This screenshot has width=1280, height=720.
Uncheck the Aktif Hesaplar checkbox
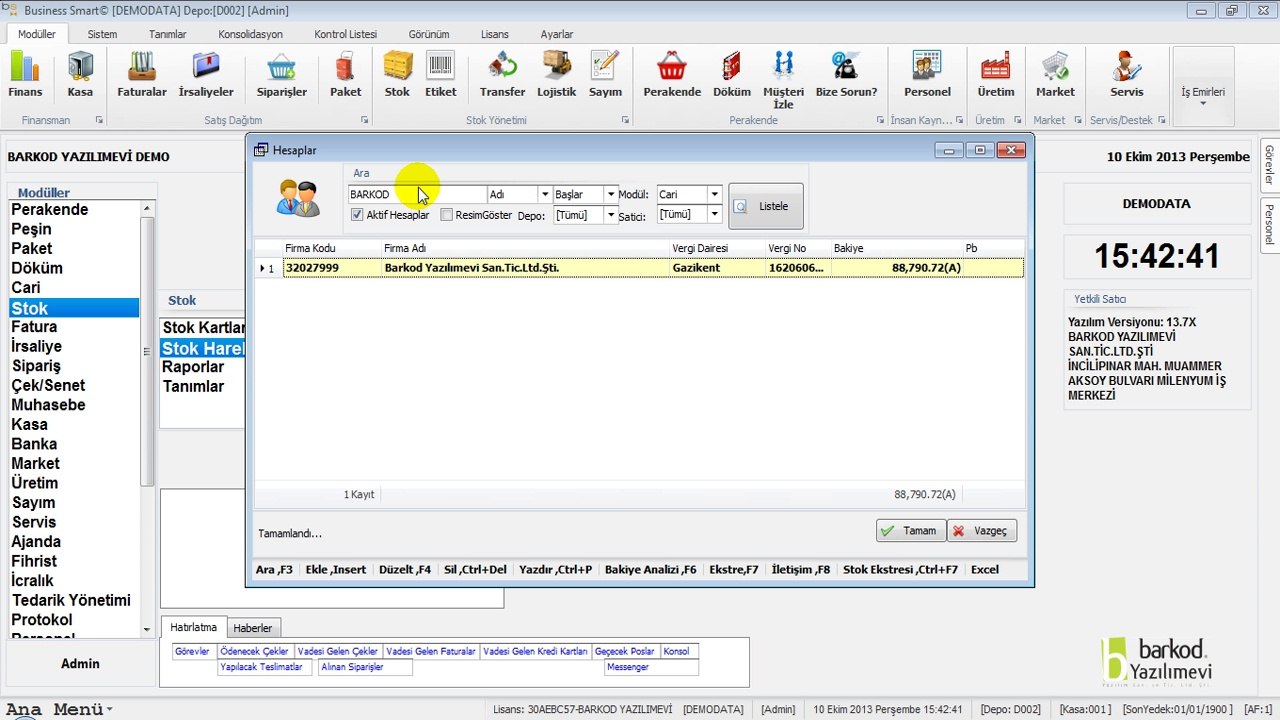click(x=357, y=215)
